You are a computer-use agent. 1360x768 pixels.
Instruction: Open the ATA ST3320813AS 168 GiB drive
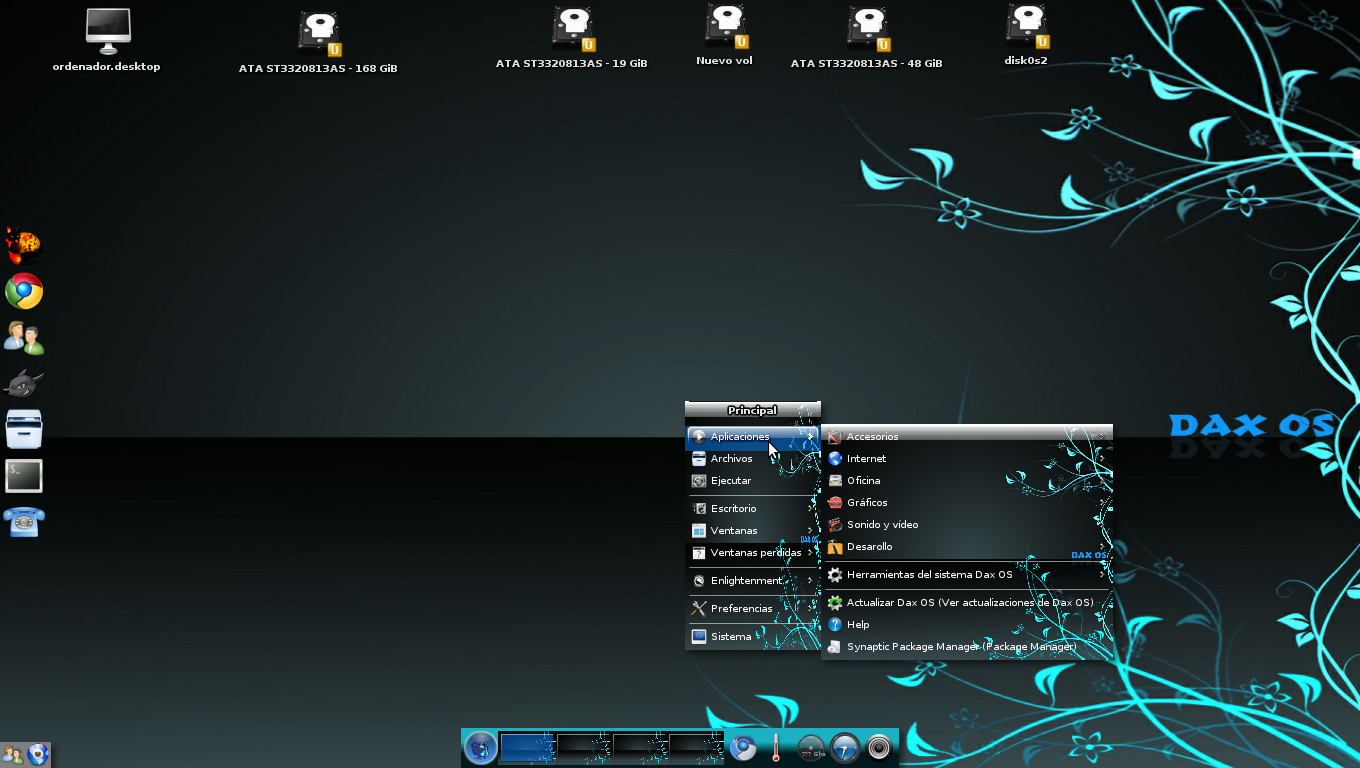[x=318, y=34]
